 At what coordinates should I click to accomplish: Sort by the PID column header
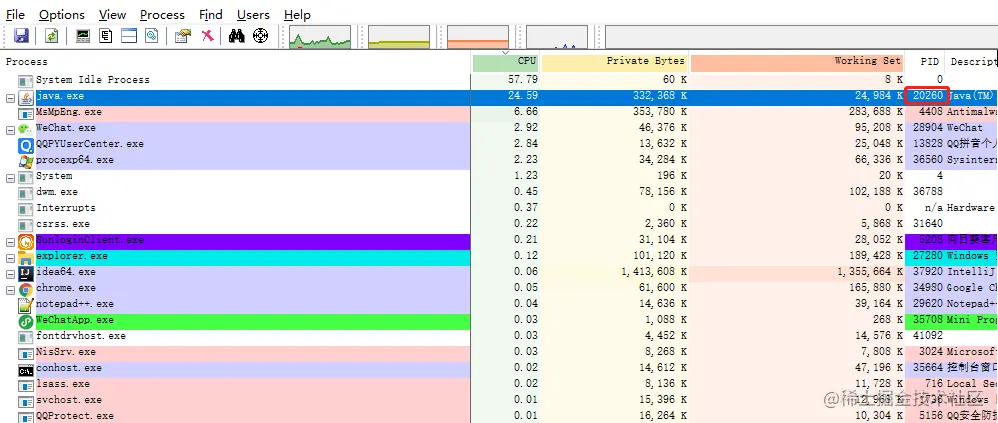pyautogui.click(x=925, y=62)
